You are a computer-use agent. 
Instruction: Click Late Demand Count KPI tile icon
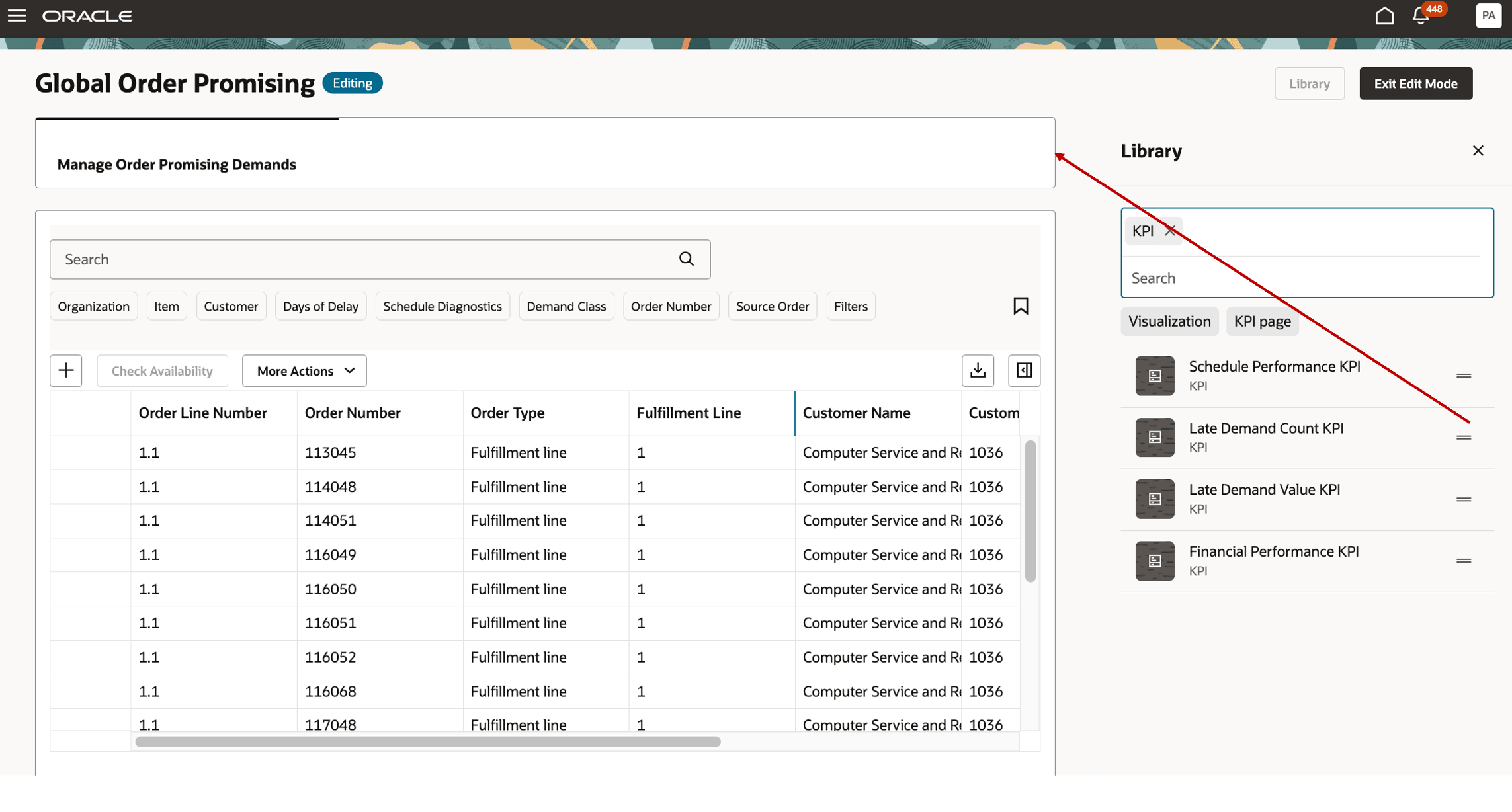[x=1155, y=437]
